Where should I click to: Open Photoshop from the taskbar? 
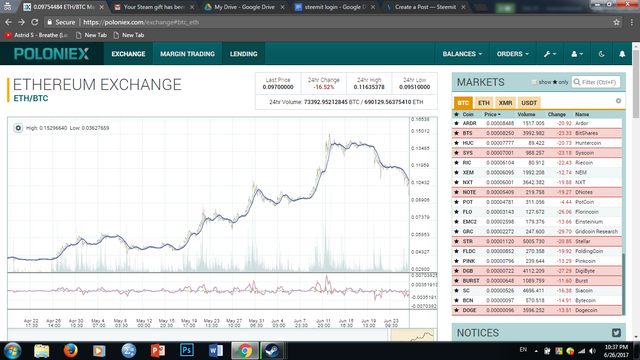(x=187, y=350)
